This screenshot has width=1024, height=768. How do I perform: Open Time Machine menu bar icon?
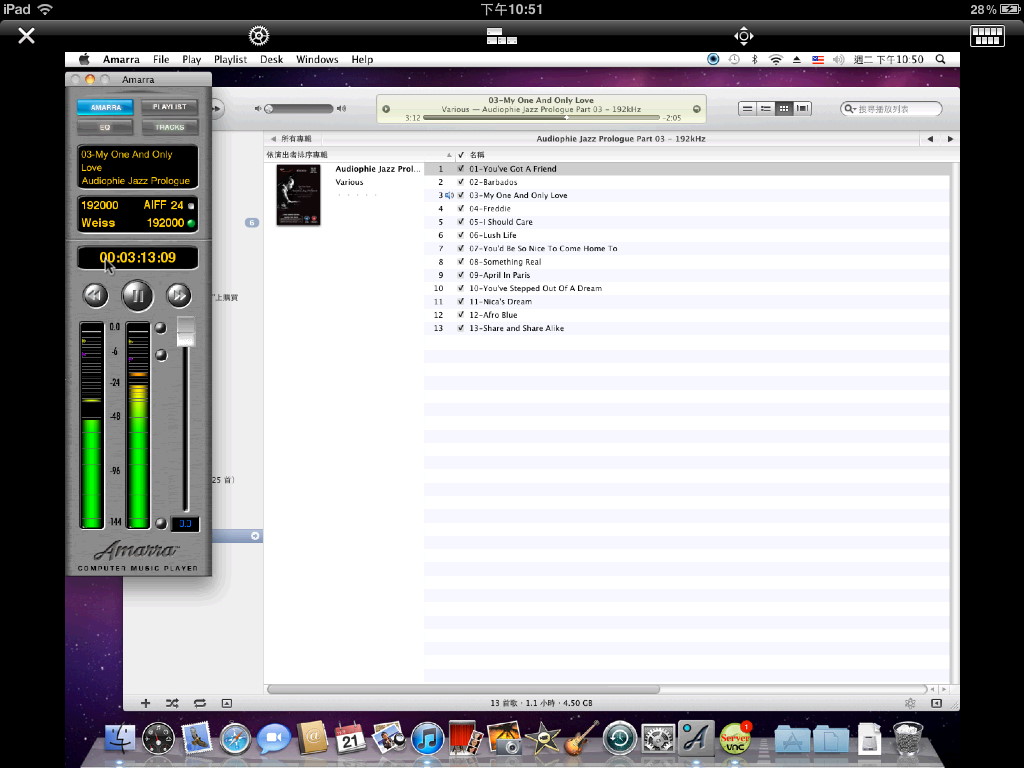coord(734,59)
